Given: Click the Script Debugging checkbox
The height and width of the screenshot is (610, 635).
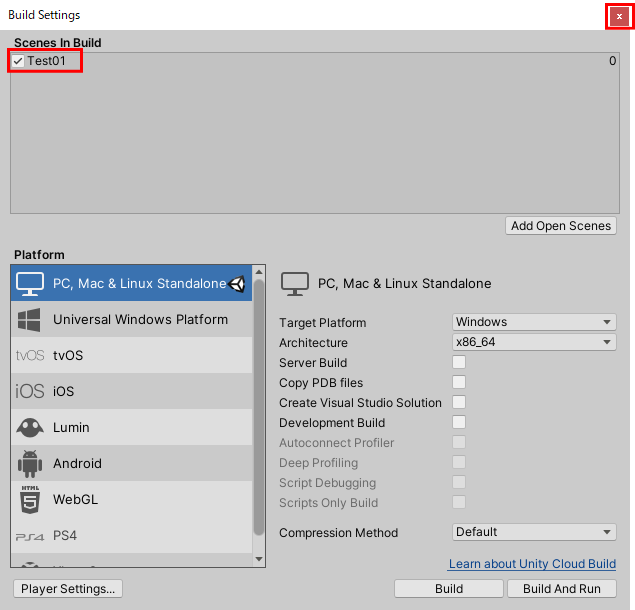Looking at the screenshot, I should point(459,482).
